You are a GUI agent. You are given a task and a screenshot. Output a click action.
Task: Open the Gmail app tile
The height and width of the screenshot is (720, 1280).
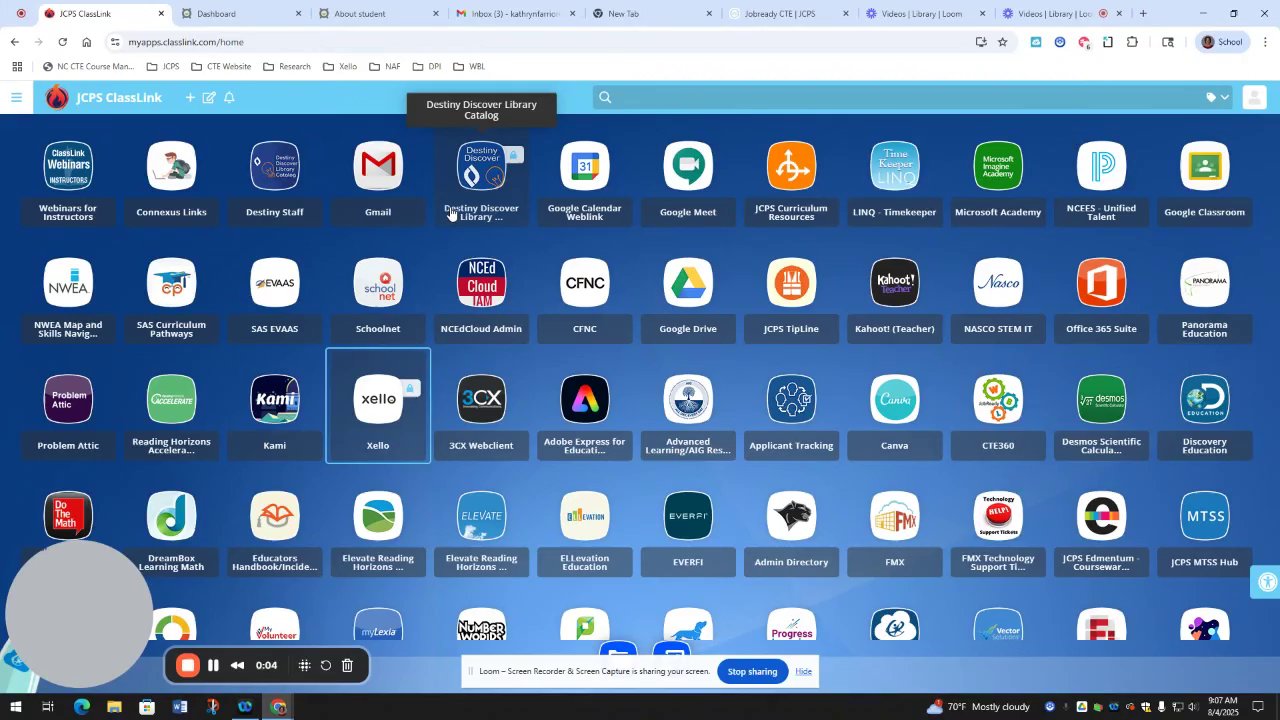click(378, 182)
